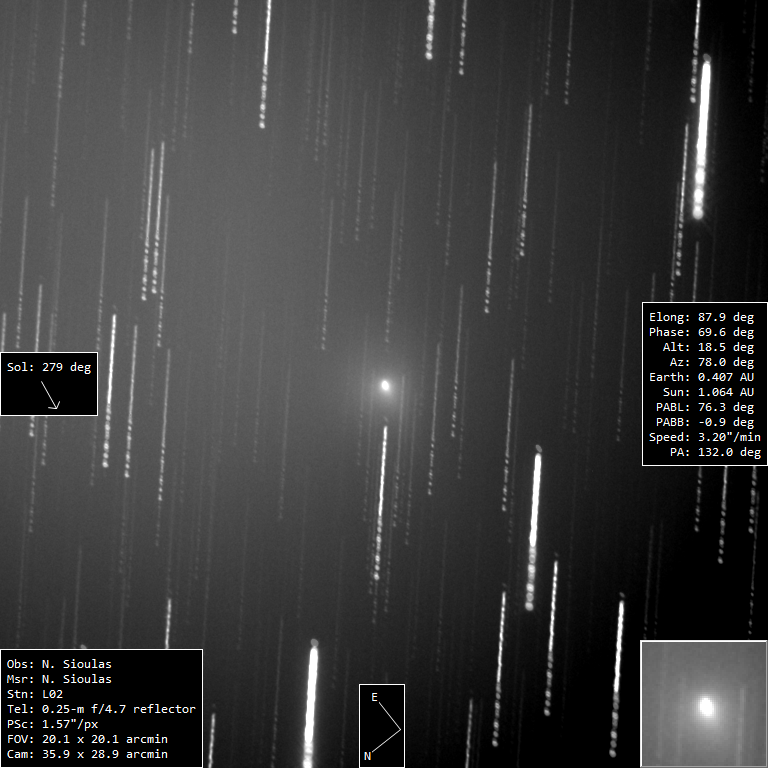
Task: Click the 'N' compass label
Action: click(367, 756)
